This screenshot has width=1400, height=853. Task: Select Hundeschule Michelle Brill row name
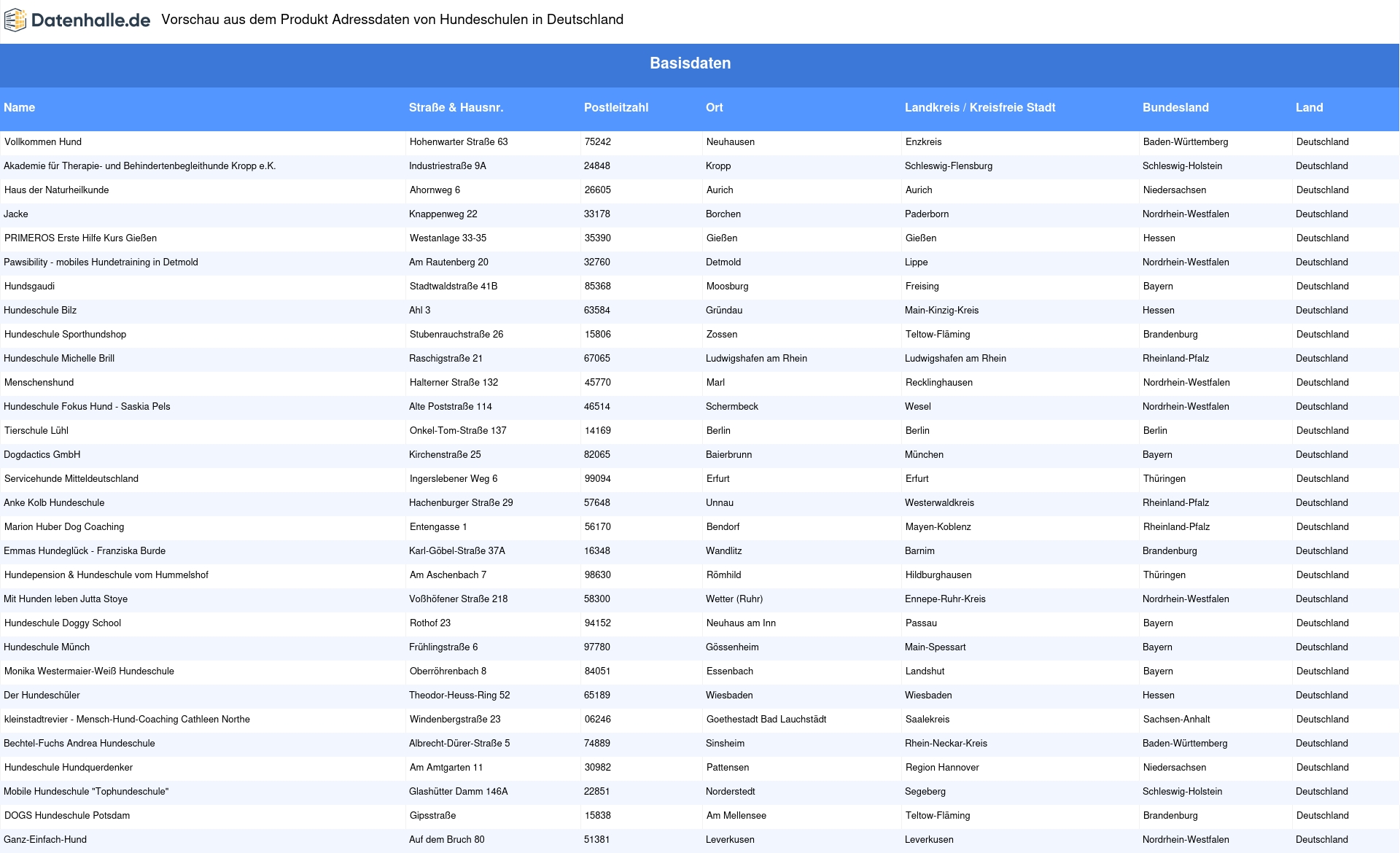pos(59,359)
